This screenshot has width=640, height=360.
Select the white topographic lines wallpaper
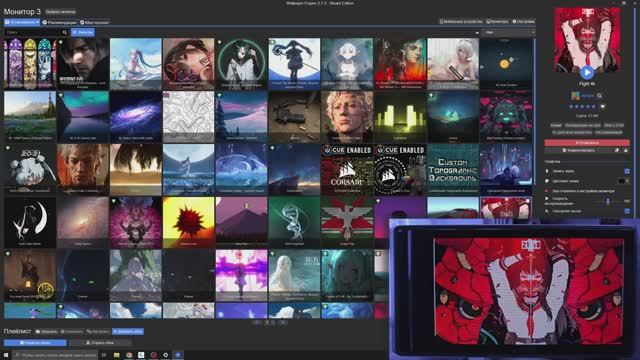[188, 116]
